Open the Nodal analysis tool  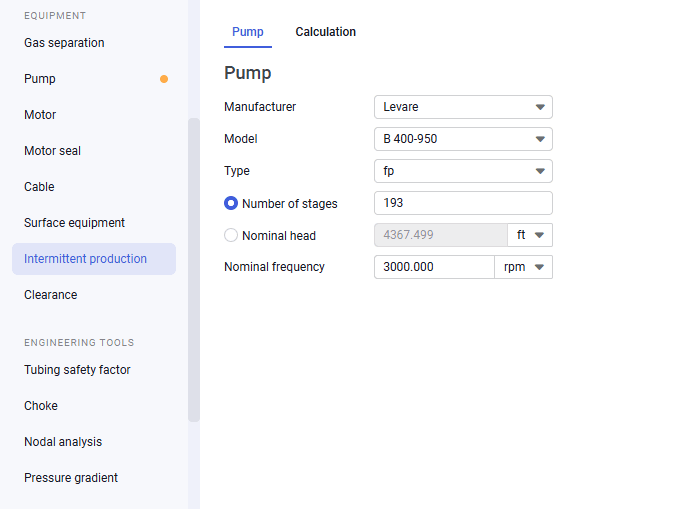click(x=63, y=442)
